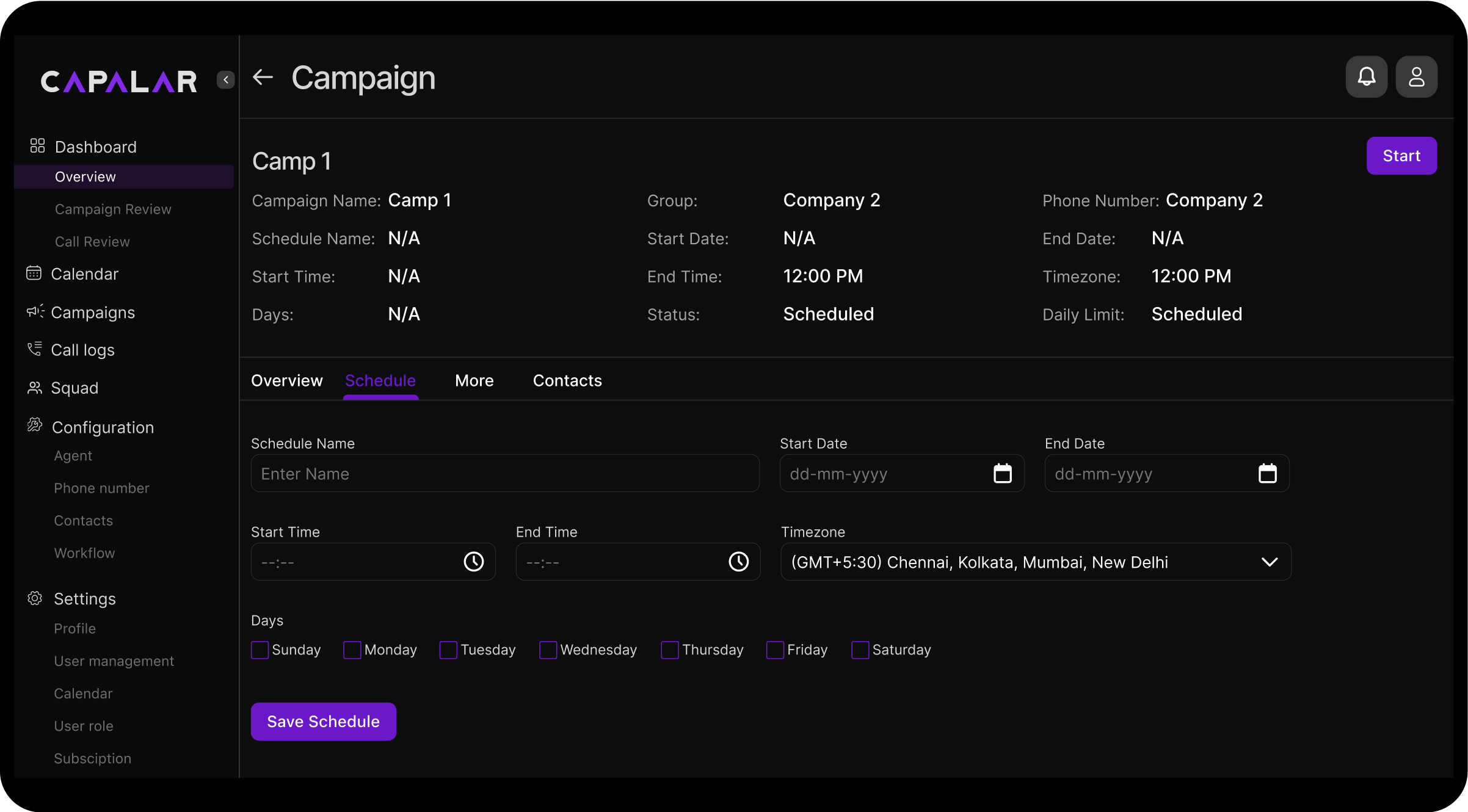Click the notification bell icon
This screenshot has width=1468, height=812.
pos(1366,77)
